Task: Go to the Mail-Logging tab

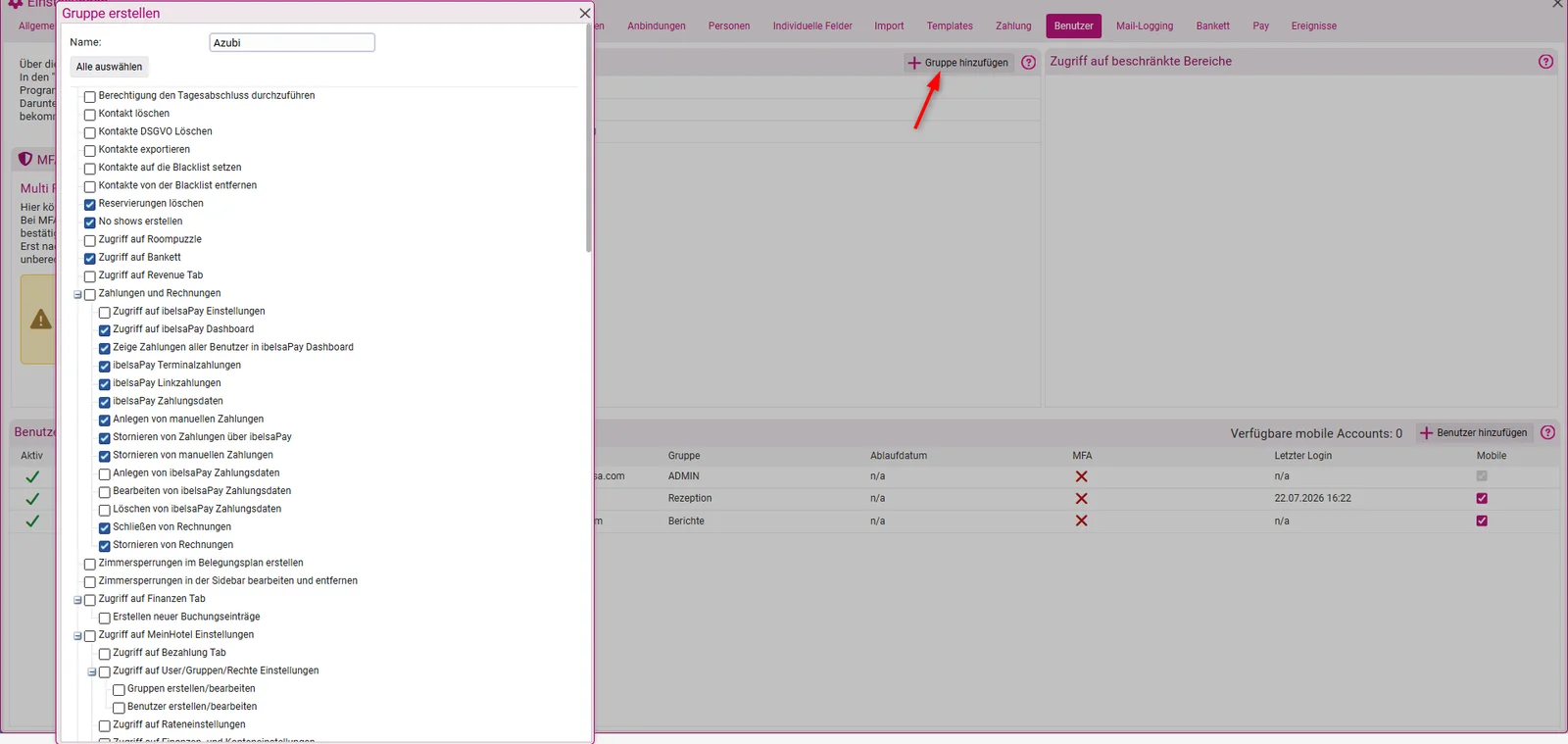Action: pyautogui.click(x=1145, y=26)
